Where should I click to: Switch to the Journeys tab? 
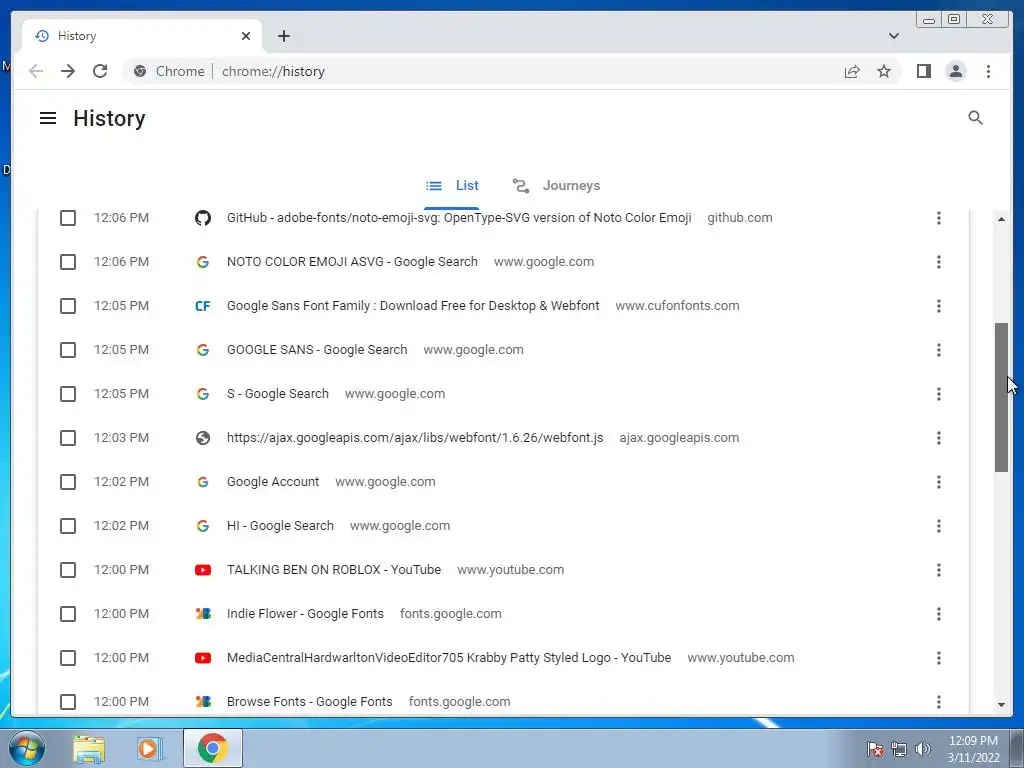point(556,185)
